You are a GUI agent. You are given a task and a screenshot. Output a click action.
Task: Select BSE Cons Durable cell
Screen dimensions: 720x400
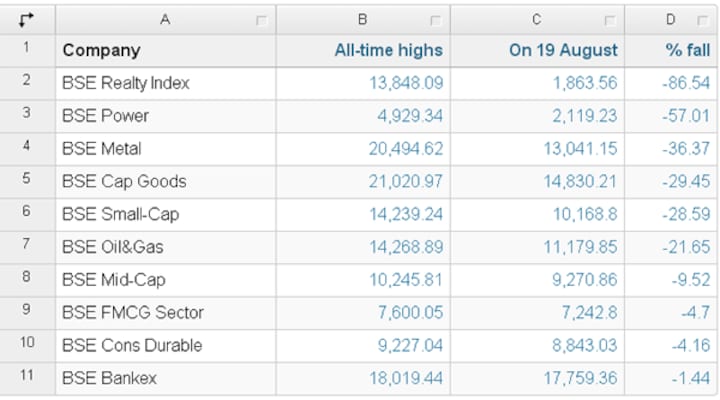click(166, 346)
